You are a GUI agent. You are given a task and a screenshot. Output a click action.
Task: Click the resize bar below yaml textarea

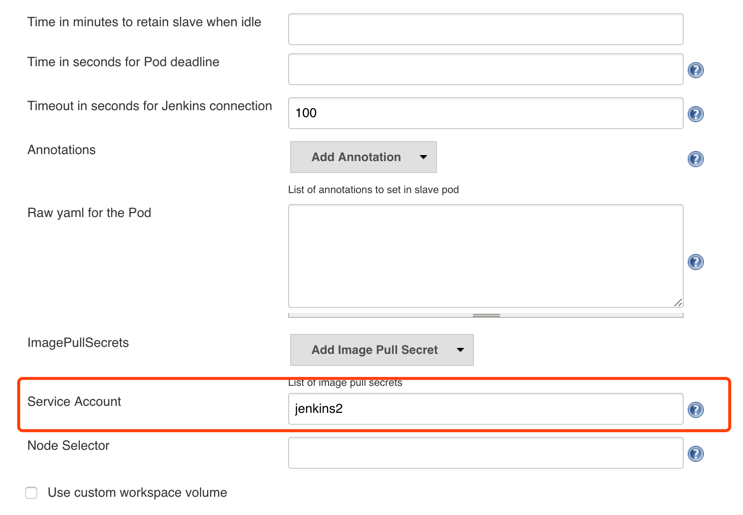486,315
